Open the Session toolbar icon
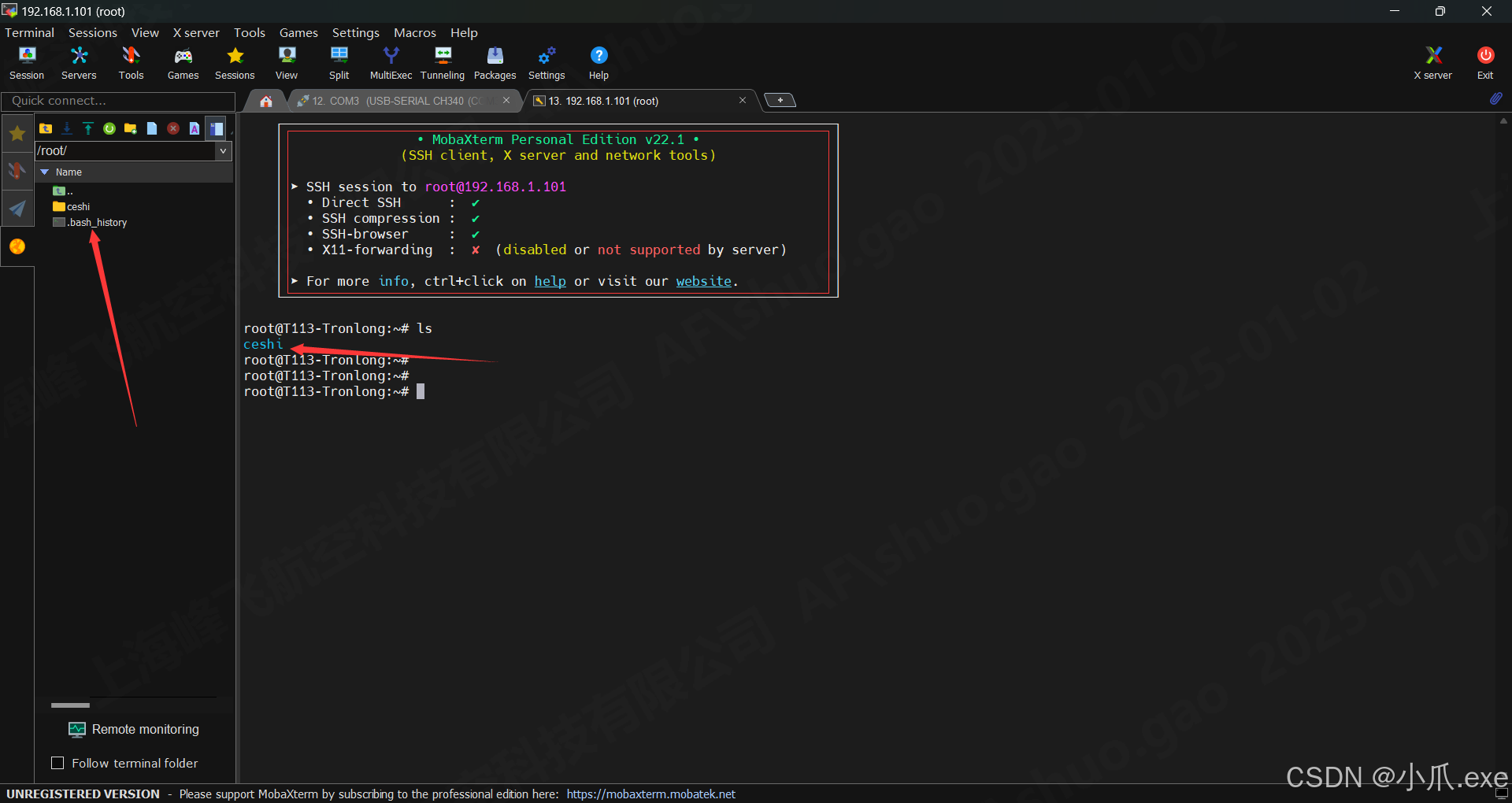The width and height of the screenshot is (1512, 803). point(27,63)
